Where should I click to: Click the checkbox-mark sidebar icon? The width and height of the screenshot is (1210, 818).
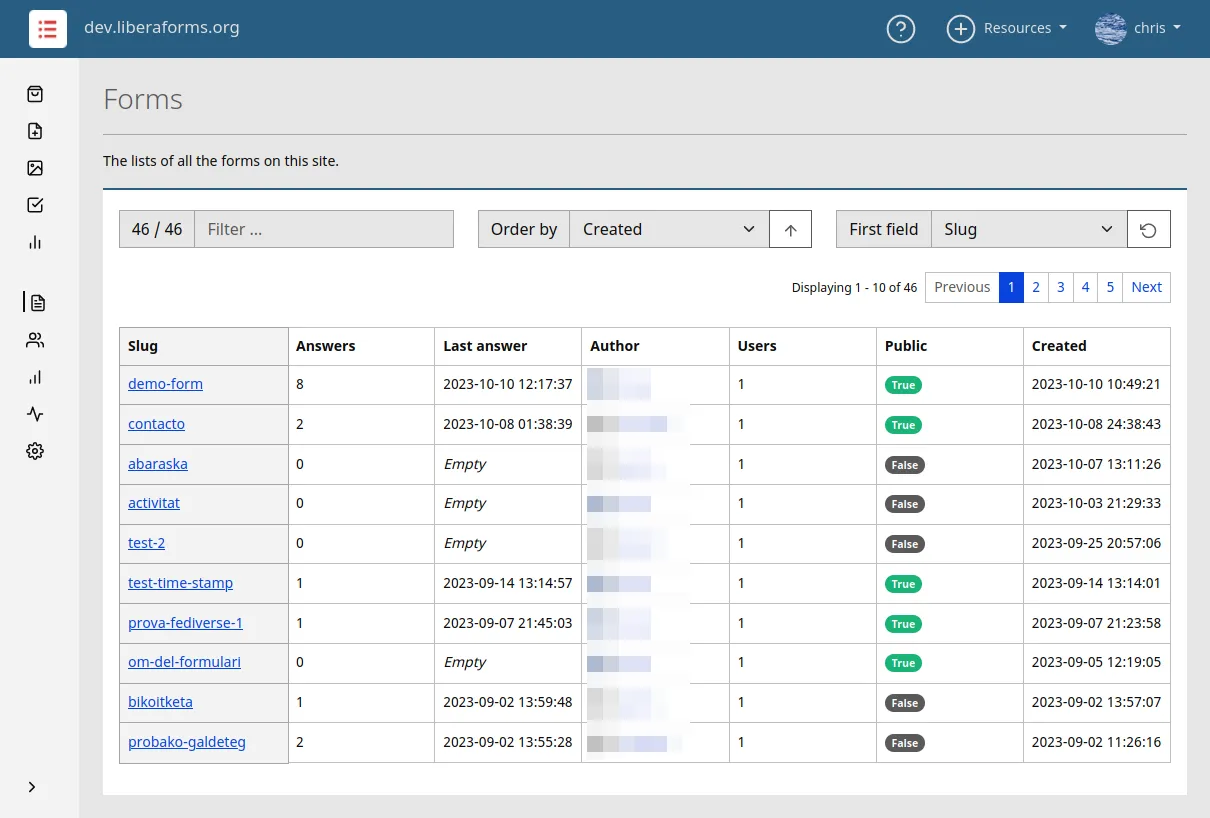point(35,205)
